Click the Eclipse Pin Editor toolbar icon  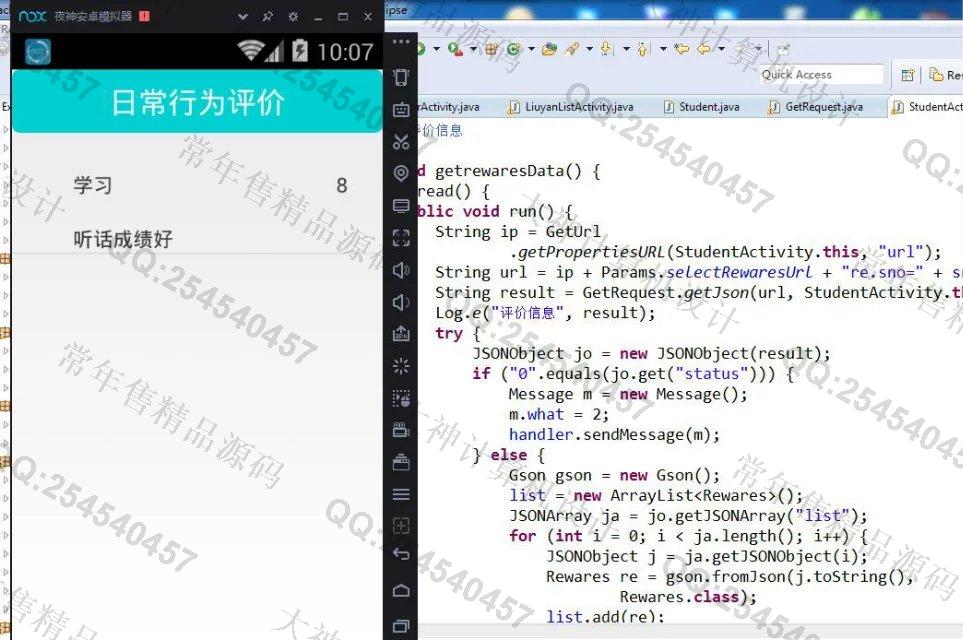pyautogui.click(x=783, y=49)
